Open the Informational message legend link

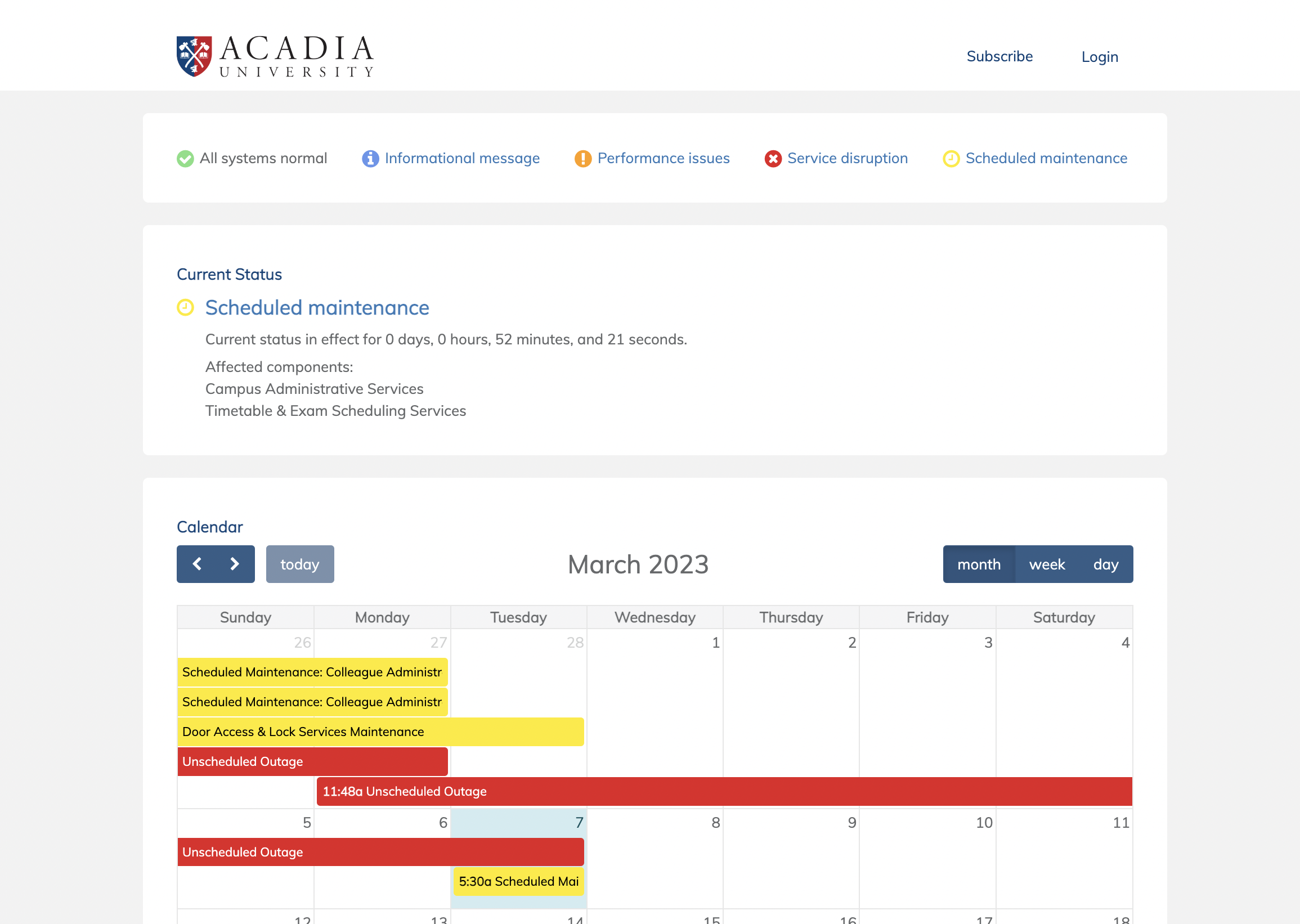462,158
